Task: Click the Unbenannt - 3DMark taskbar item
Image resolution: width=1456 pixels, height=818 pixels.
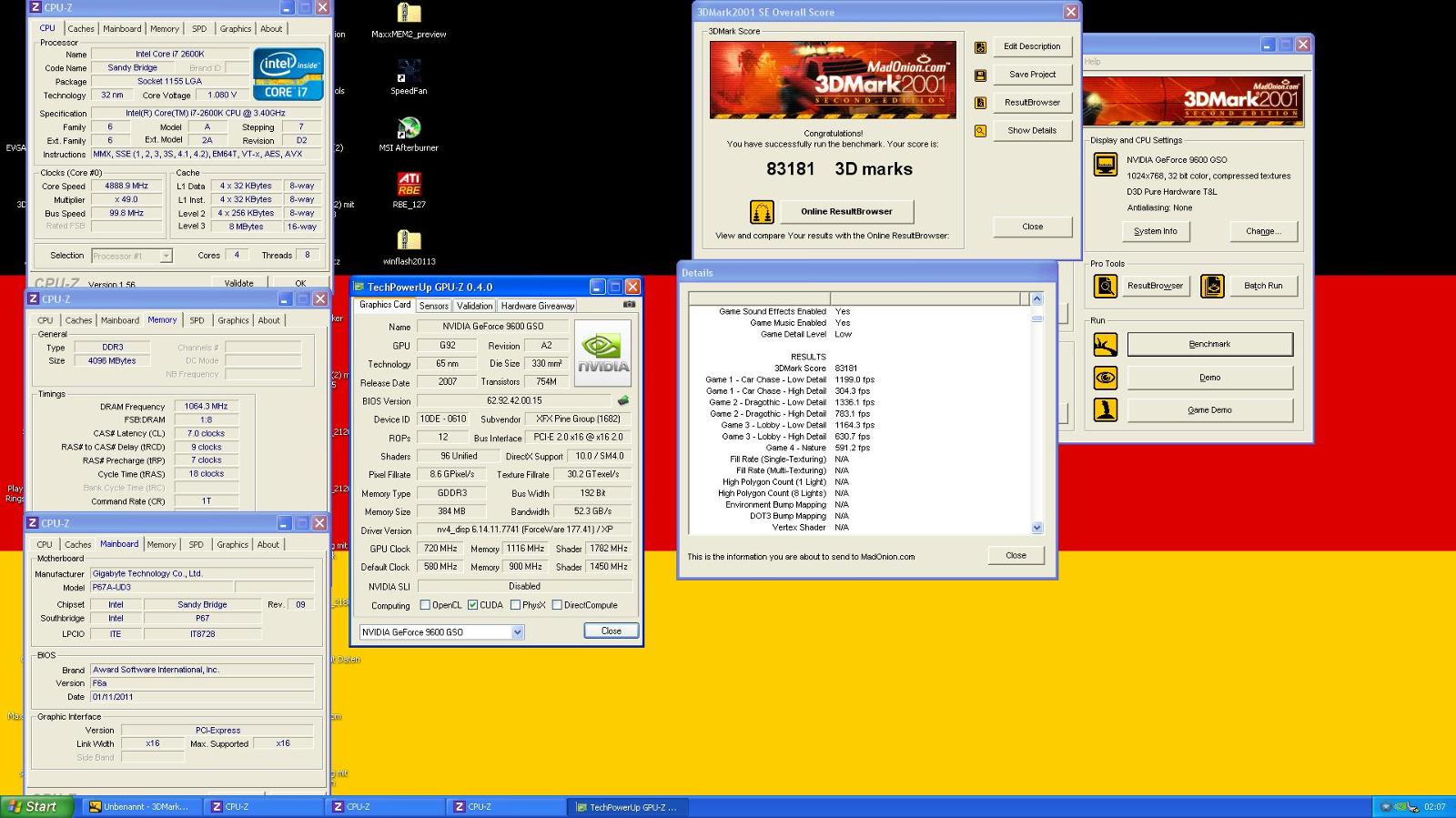Action: pyautogui.click(x=143, y=807)
